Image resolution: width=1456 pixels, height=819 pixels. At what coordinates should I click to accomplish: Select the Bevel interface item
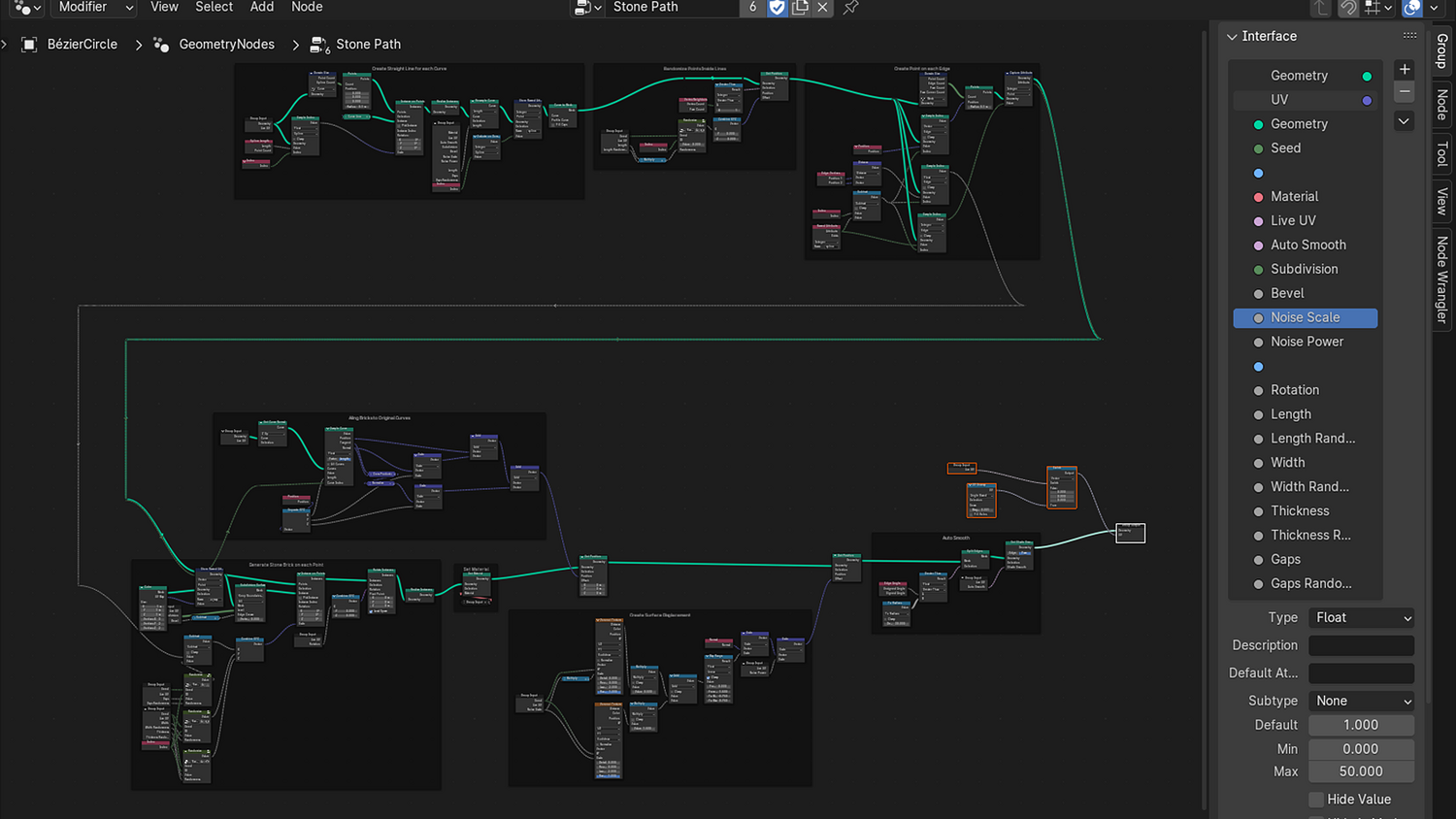(x=1306, y=294)
